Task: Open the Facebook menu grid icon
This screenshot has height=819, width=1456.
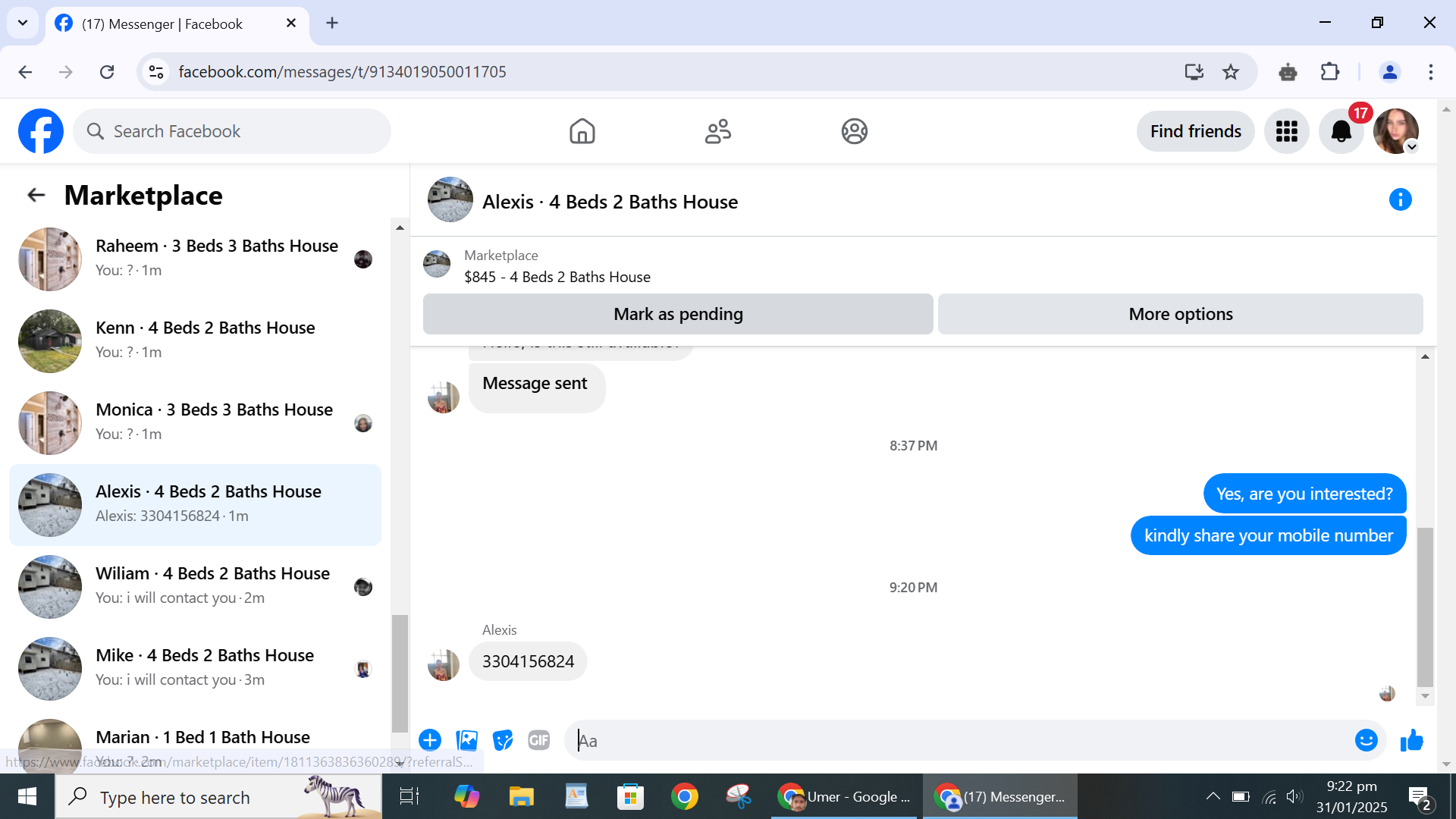Action: (1286, 131)
